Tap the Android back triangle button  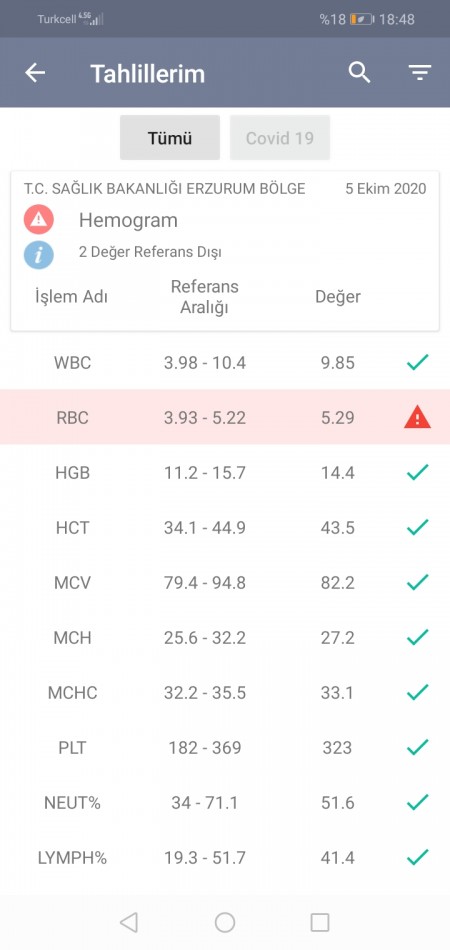point(128,922)
